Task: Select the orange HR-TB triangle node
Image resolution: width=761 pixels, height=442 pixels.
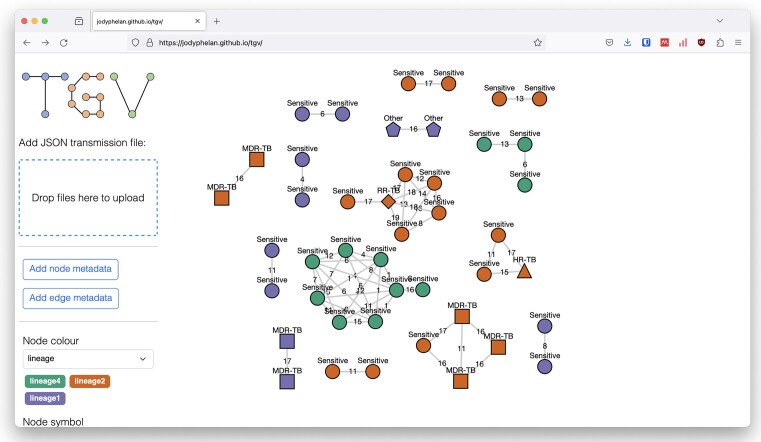Action: [x=524, y=272]
